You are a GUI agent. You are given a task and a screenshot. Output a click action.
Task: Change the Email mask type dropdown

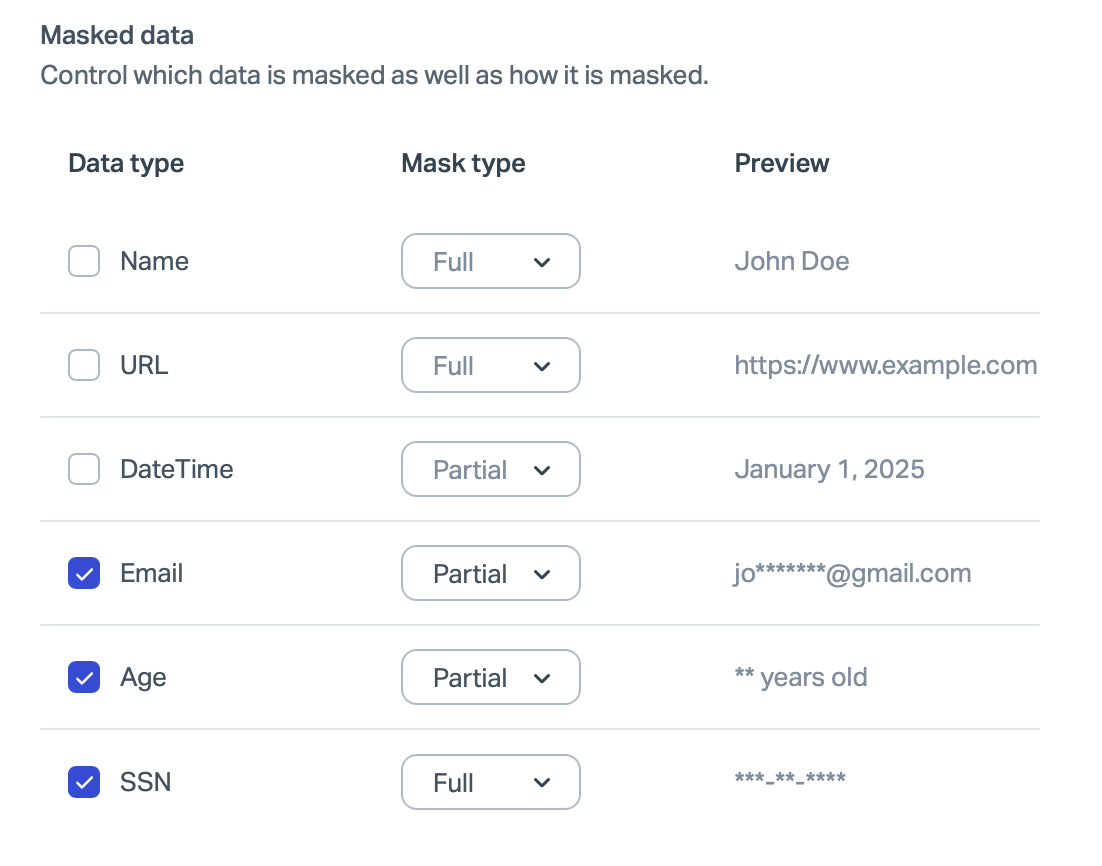(490, 574)
